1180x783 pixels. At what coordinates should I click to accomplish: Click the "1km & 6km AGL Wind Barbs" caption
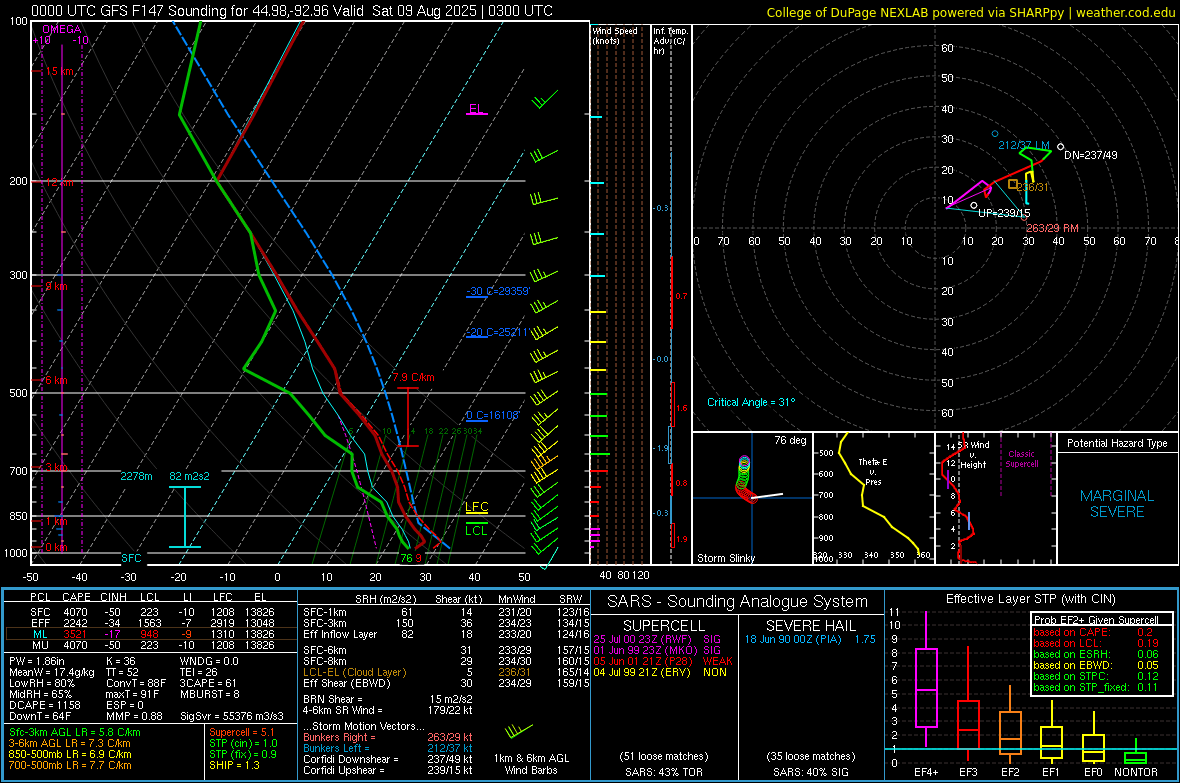pyautogui.click(x=531, y=764)
